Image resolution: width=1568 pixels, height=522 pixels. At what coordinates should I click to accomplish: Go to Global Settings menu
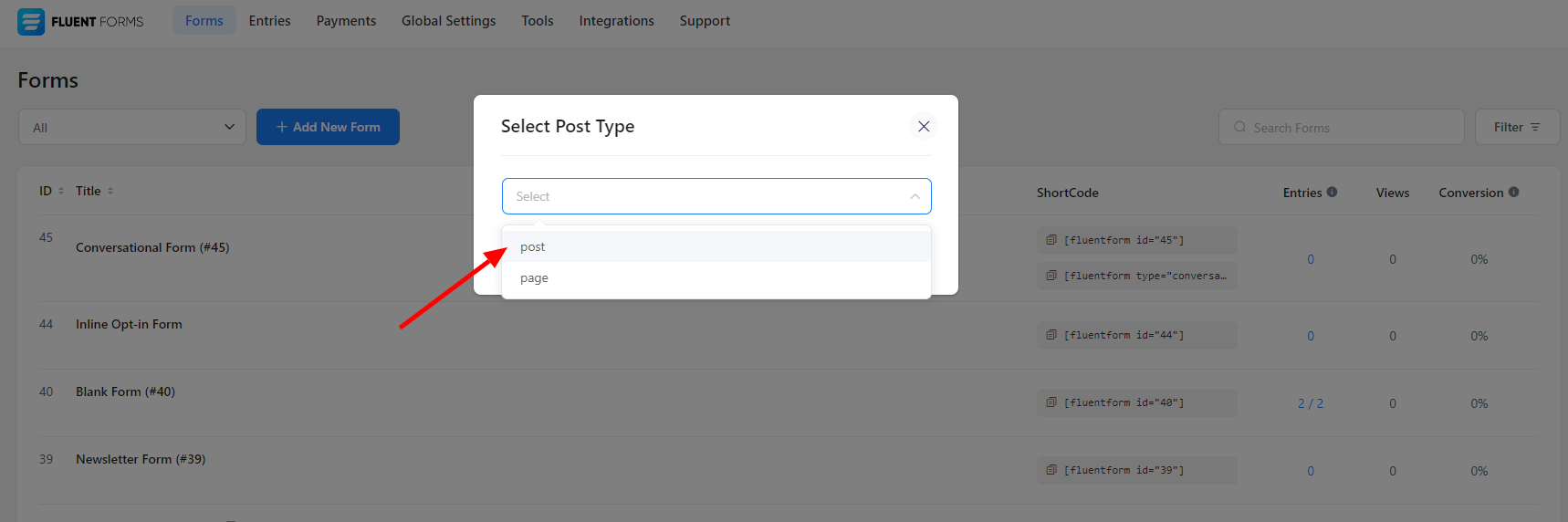tap(448, 21)
